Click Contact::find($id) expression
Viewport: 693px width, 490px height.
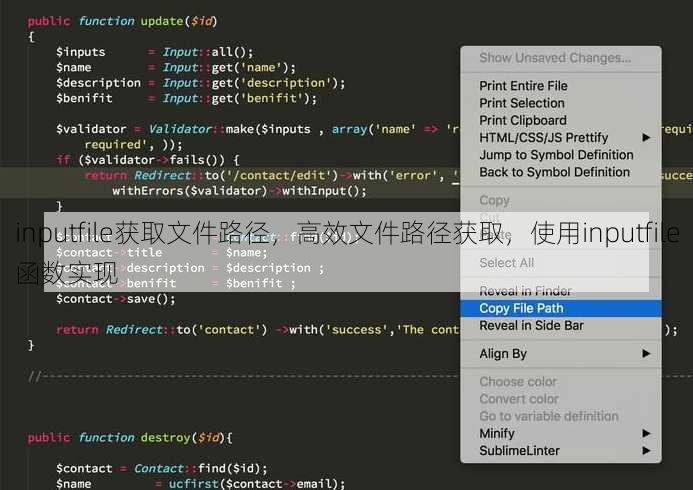tap(200, 468)
